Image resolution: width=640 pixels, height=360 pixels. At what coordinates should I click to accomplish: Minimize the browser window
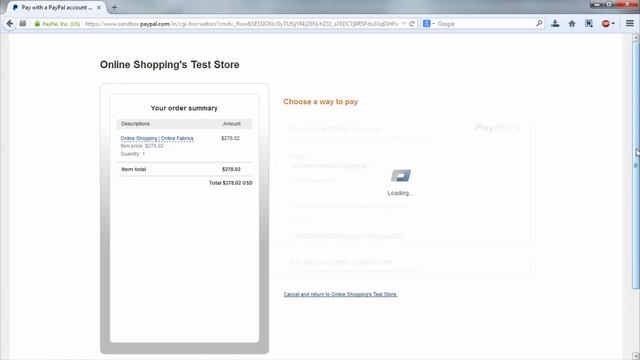[597, 4]
